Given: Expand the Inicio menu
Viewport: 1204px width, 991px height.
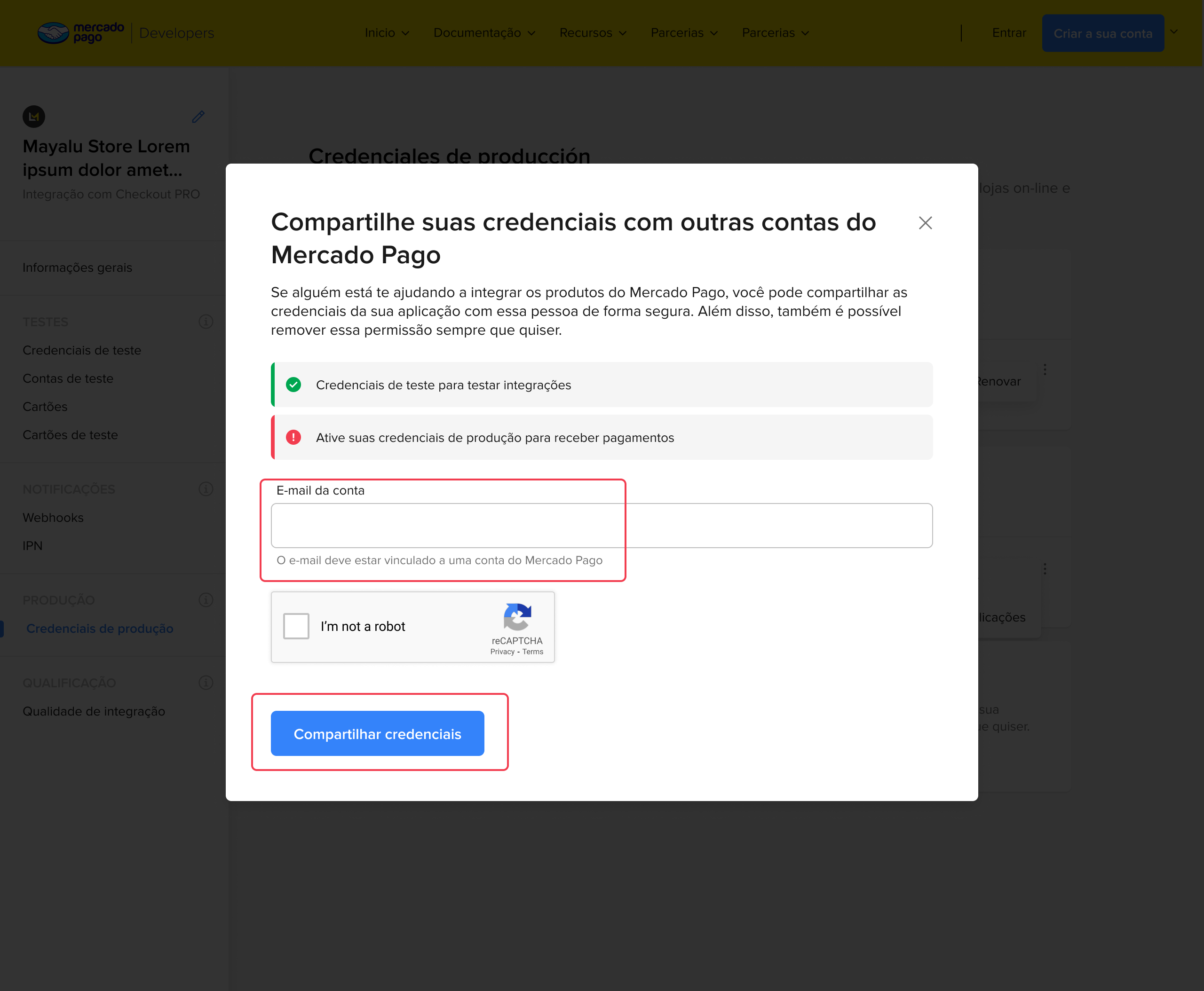Looking at the screenshot, I should pos(387,33).
